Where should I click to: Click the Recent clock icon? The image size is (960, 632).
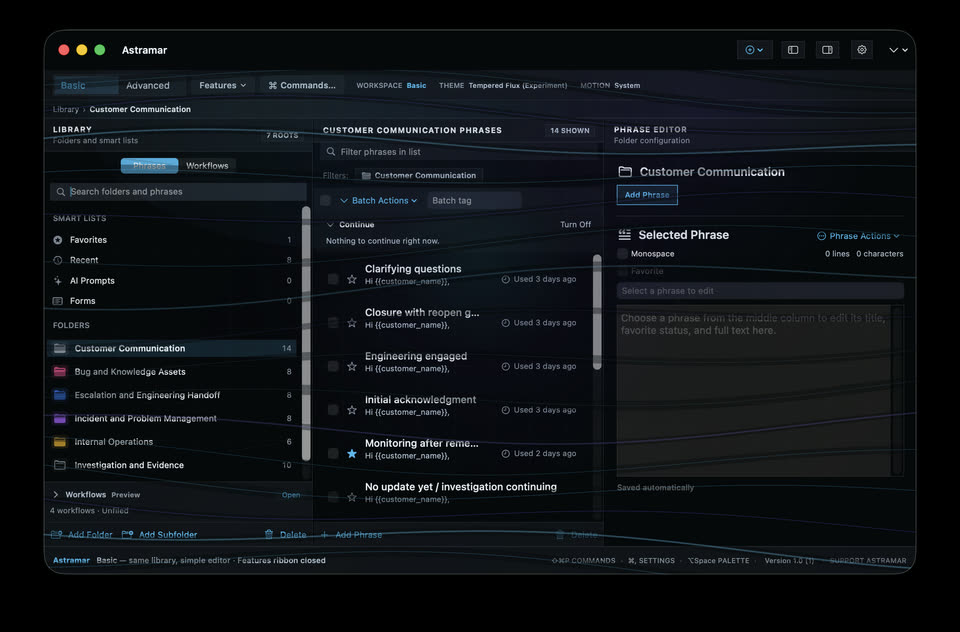[58, 260]
